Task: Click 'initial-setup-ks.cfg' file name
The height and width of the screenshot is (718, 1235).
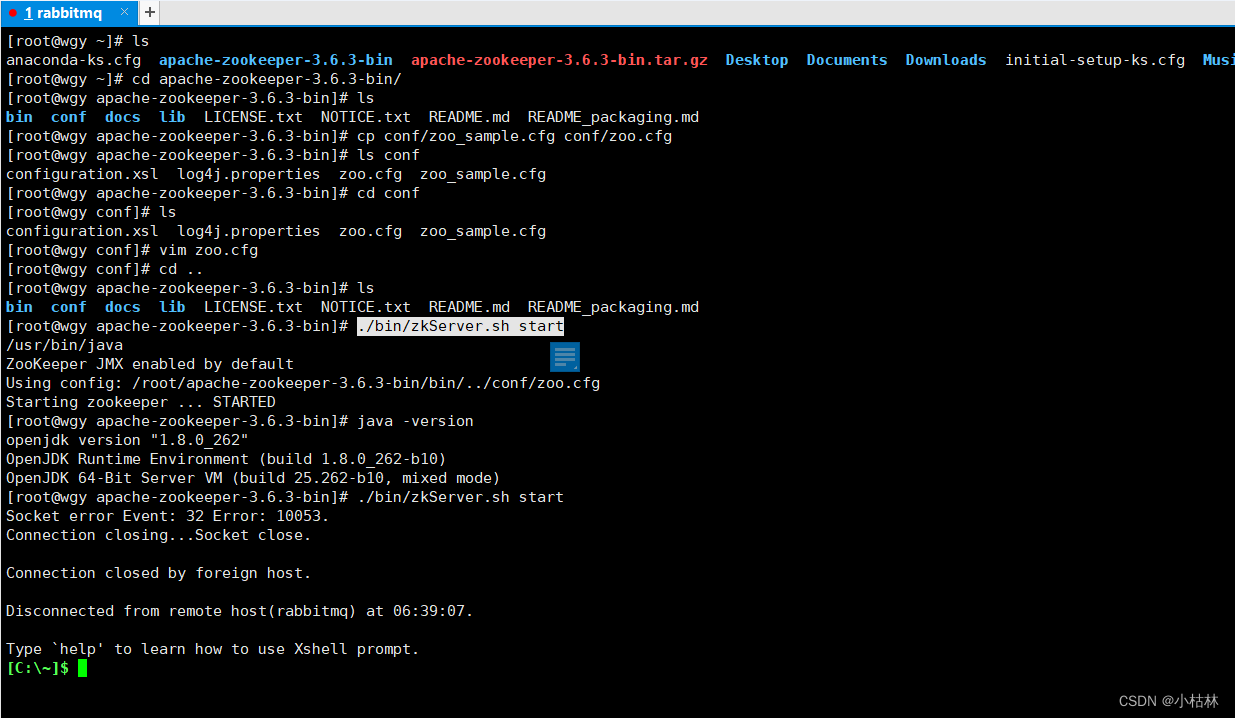Action: pyautogui.click(x=1095, y=60)
